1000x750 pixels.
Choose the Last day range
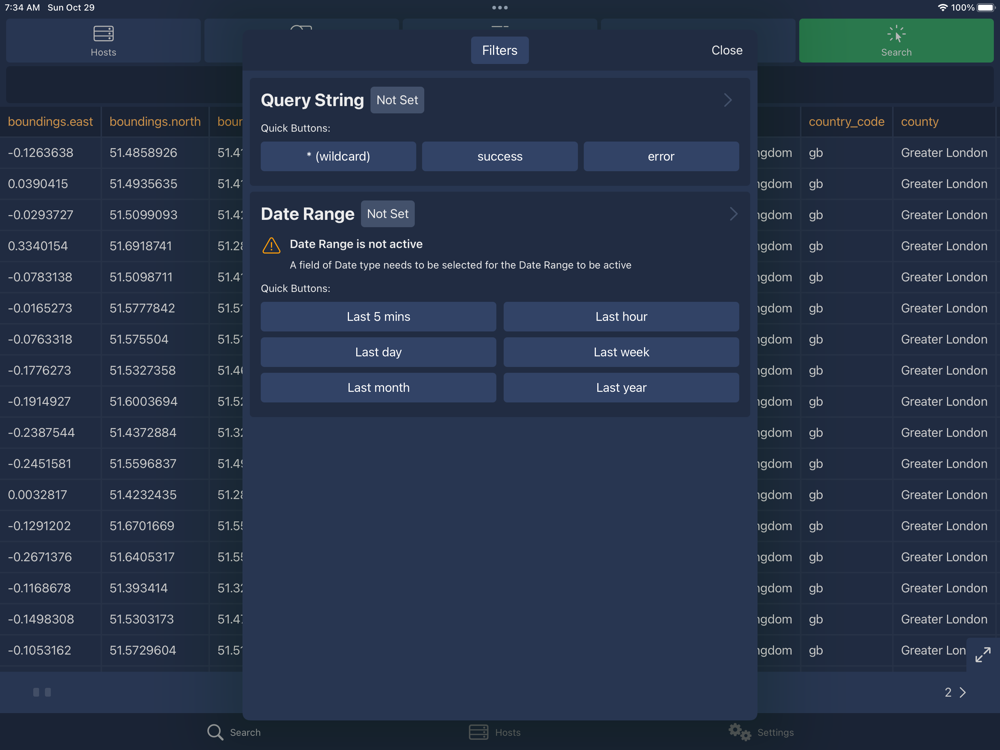(x=379, y=352)
